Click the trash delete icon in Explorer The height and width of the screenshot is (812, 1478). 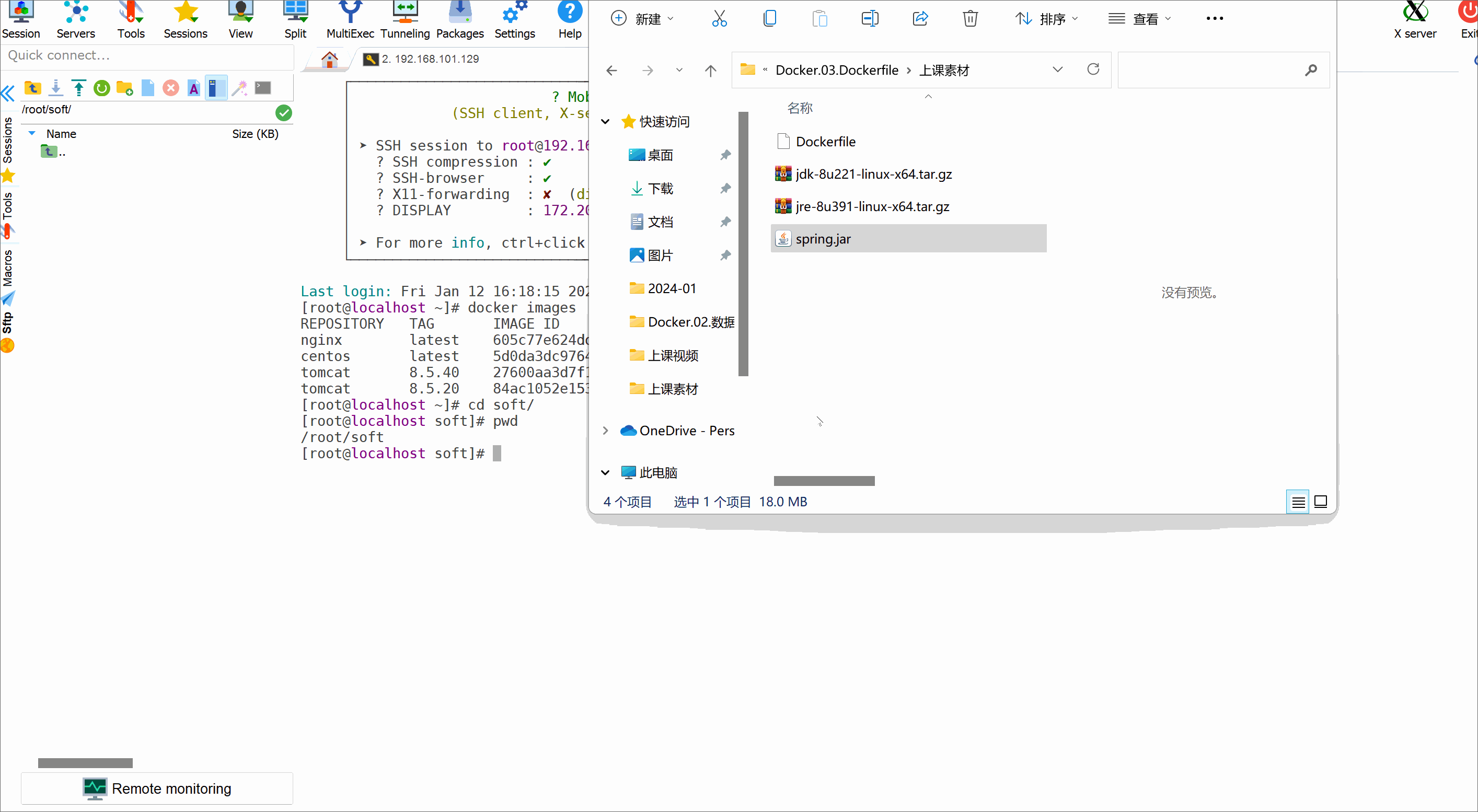pyautogui.click(x=969, y=19)
